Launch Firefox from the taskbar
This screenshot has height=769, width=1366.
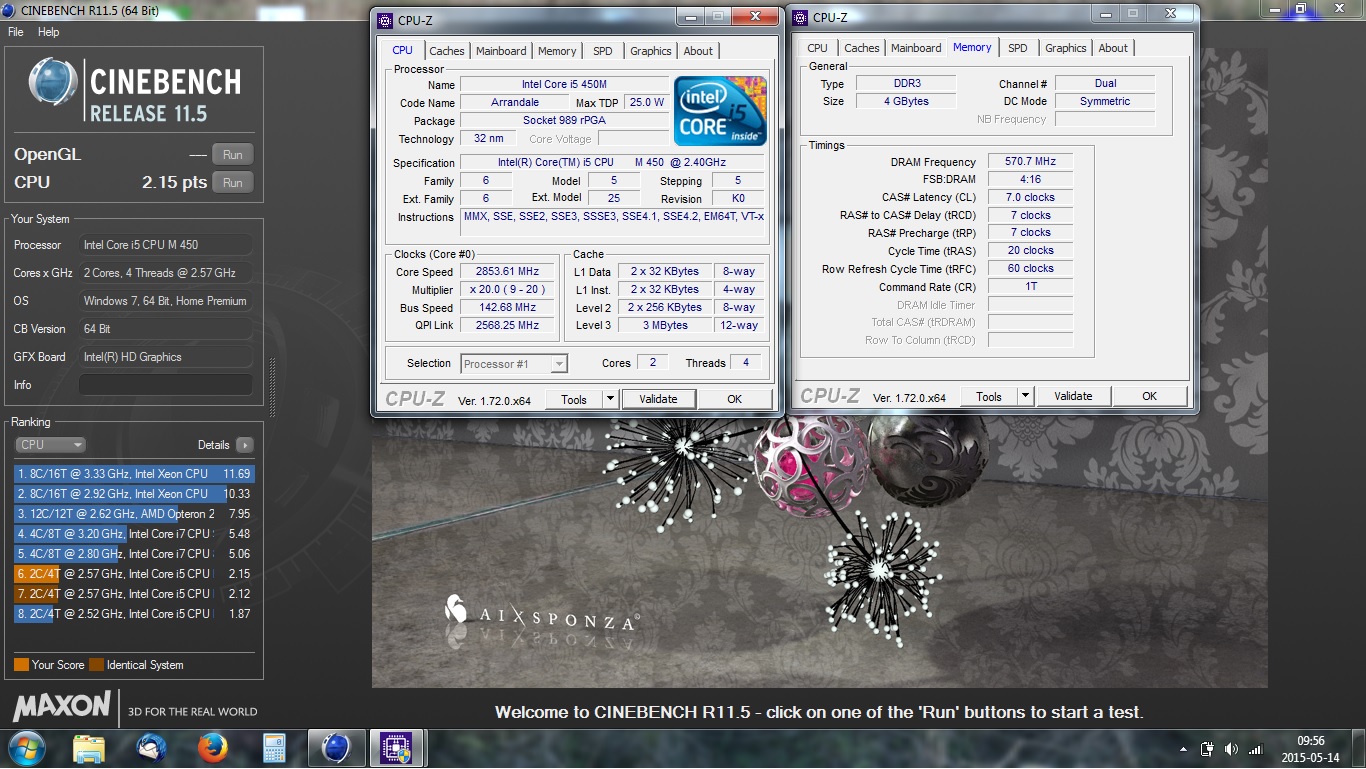click(212, 748)
